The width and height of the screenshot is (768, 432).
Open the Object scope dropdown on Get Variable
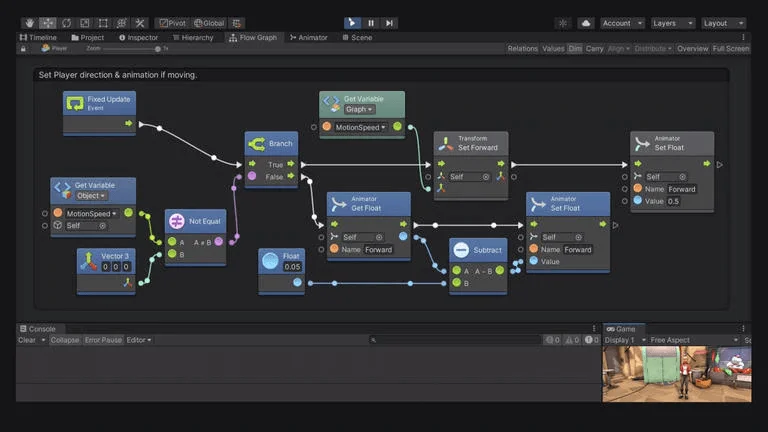[91, 195]
